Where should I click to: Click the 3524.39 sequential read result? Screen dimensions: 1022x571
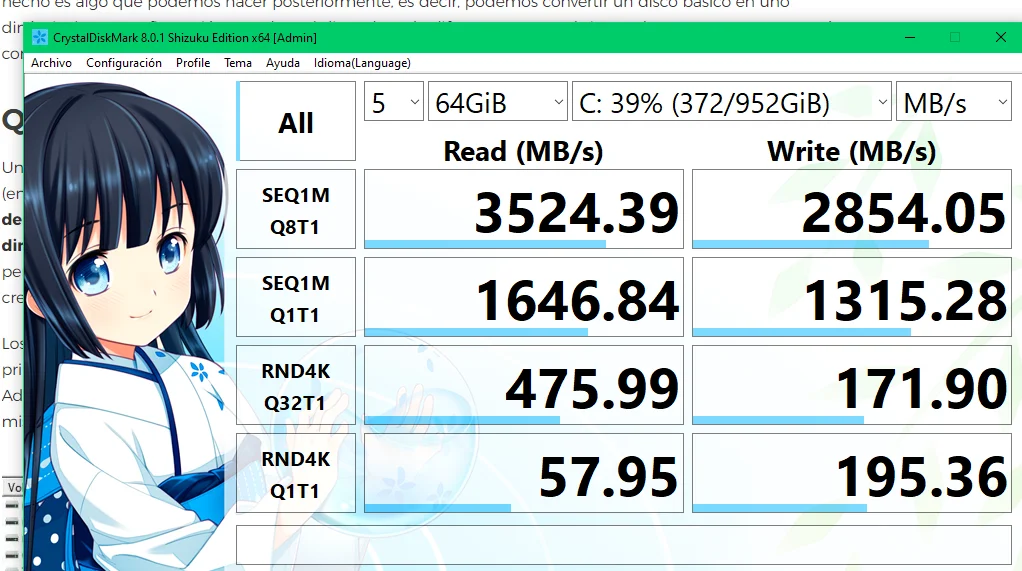[x=524, y=209]
